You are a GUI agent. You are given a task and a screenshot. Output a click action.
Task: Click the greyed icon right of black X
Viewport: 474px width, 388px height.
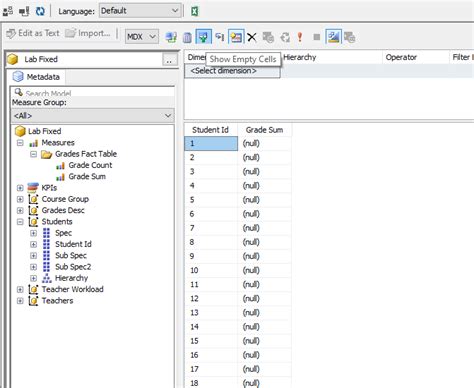click(x=268, y=37)
